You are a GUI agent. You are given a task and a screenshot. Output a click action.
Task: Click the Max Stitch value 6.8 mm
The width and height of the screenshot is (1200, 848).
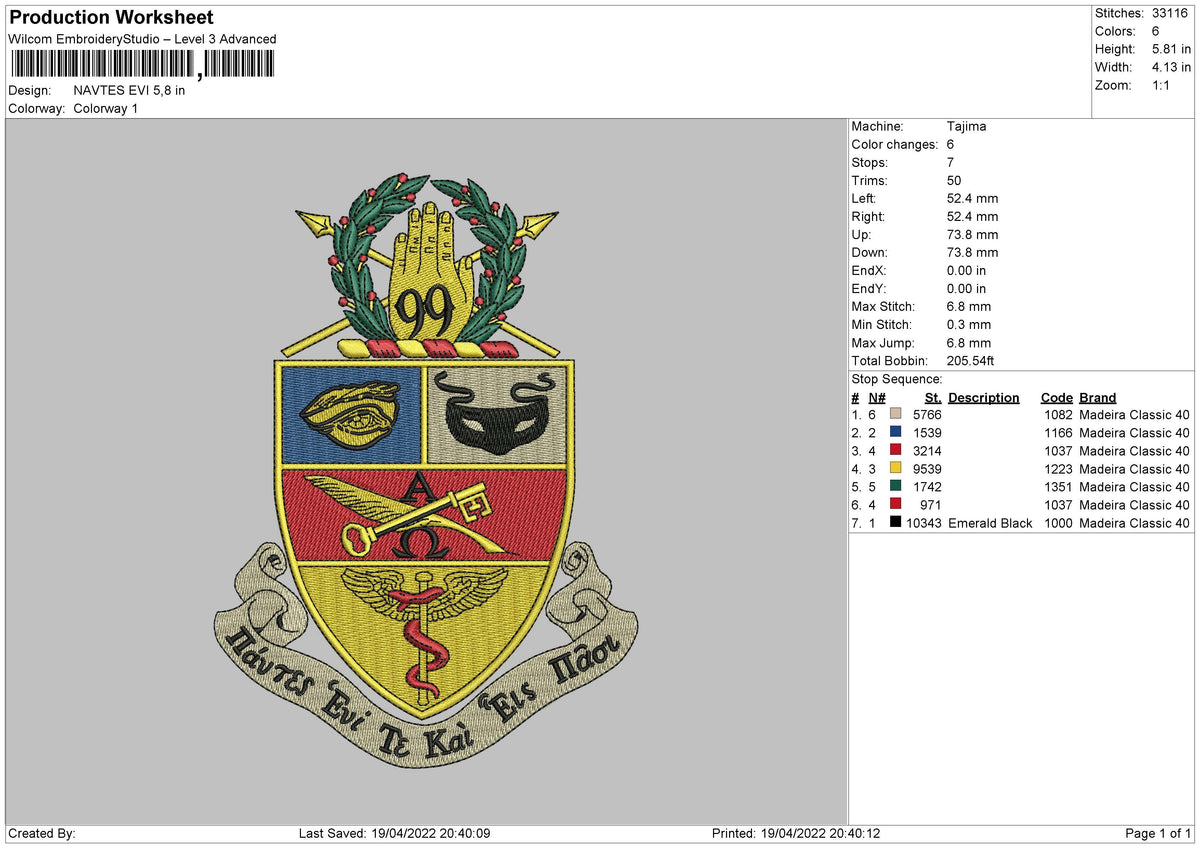969,306
